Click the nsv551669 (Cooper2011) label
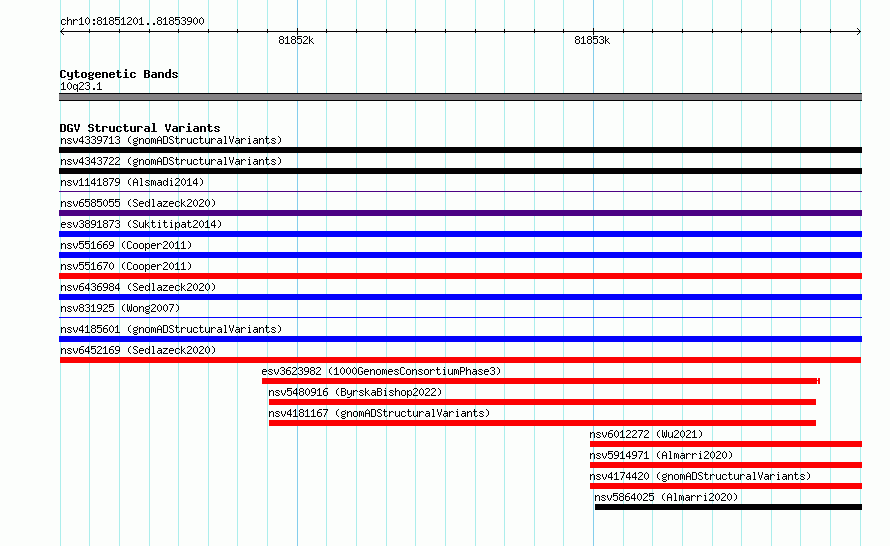Viewport: 890px width, 546px height. click(x=126, y=245)
